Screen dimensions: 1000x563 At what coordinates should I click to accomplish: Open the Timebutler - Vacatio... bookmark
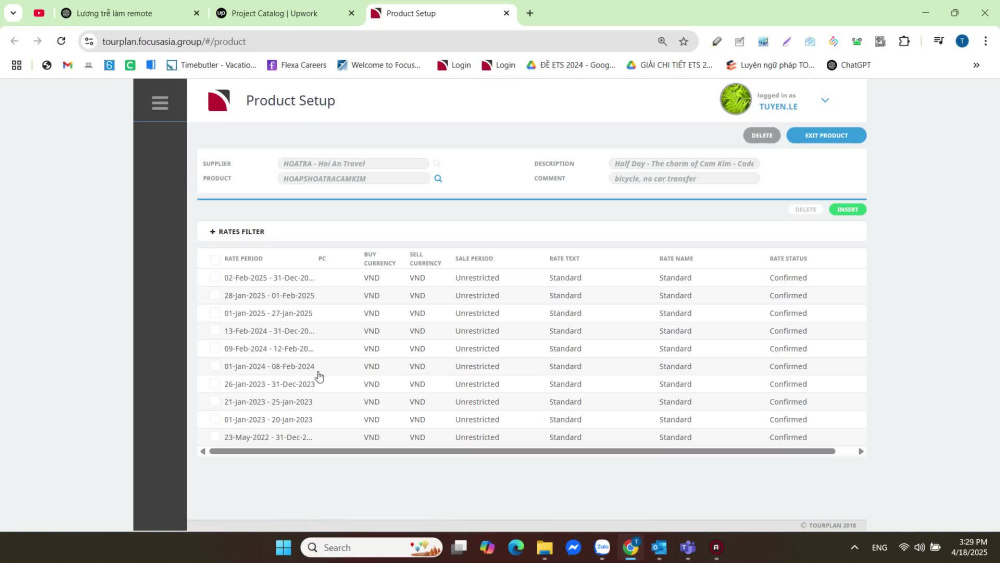211,65
